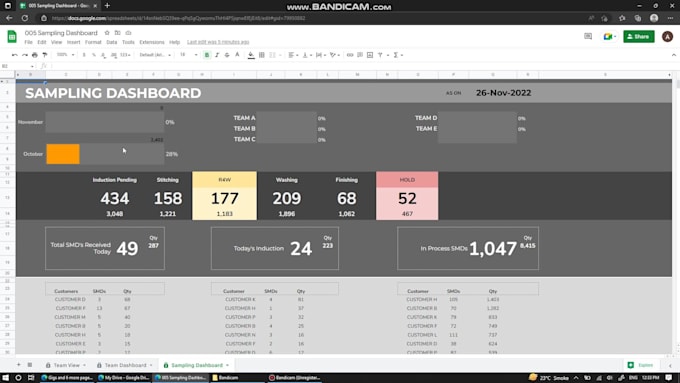Open the Data menu

click(111, 42)
